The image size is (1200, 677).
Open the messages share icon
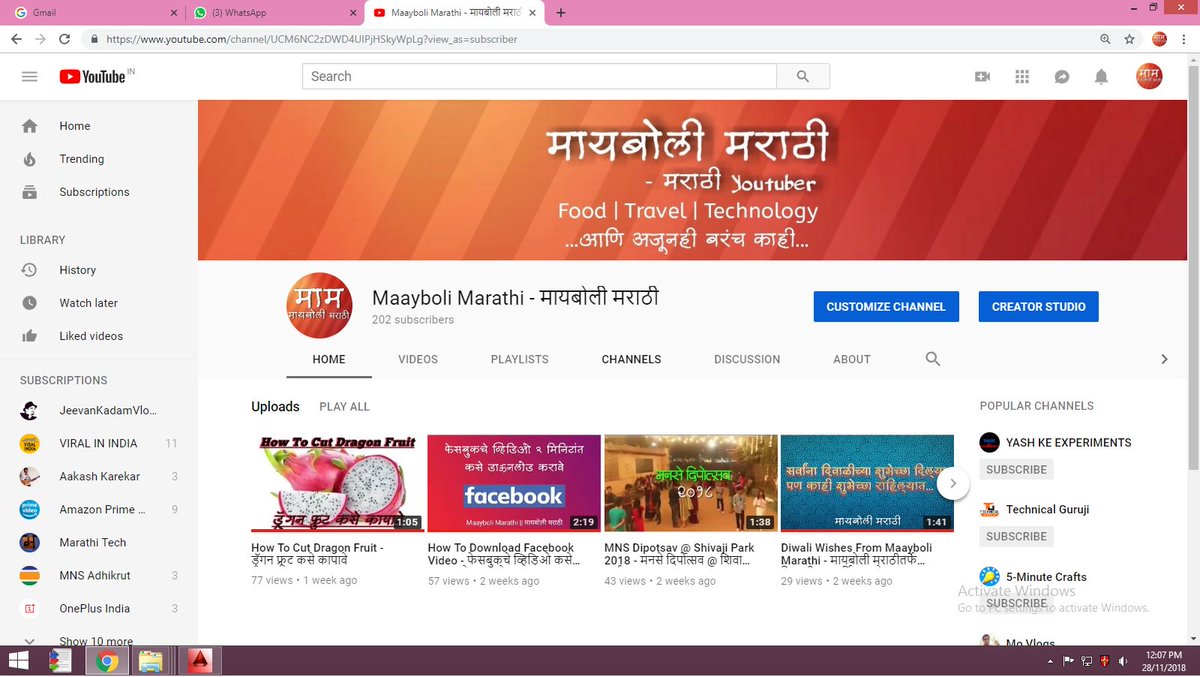(1062, 77)
